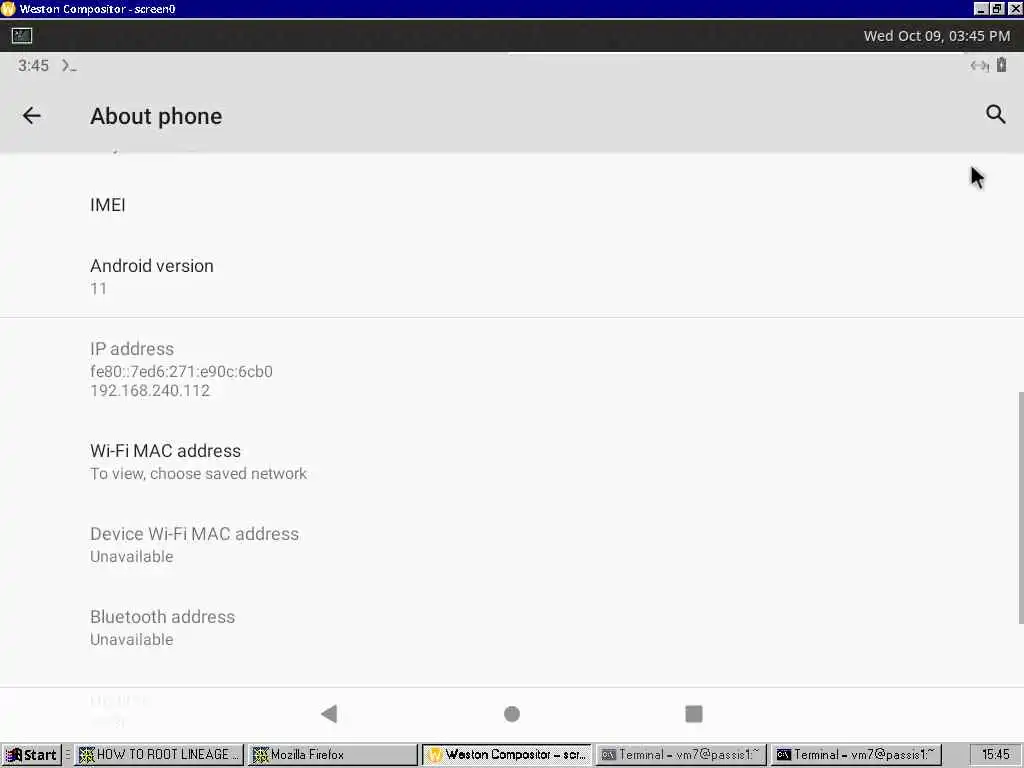Open the IMEI entry
The height and width of the screenshot is (768, 1024).
(512, 205)
